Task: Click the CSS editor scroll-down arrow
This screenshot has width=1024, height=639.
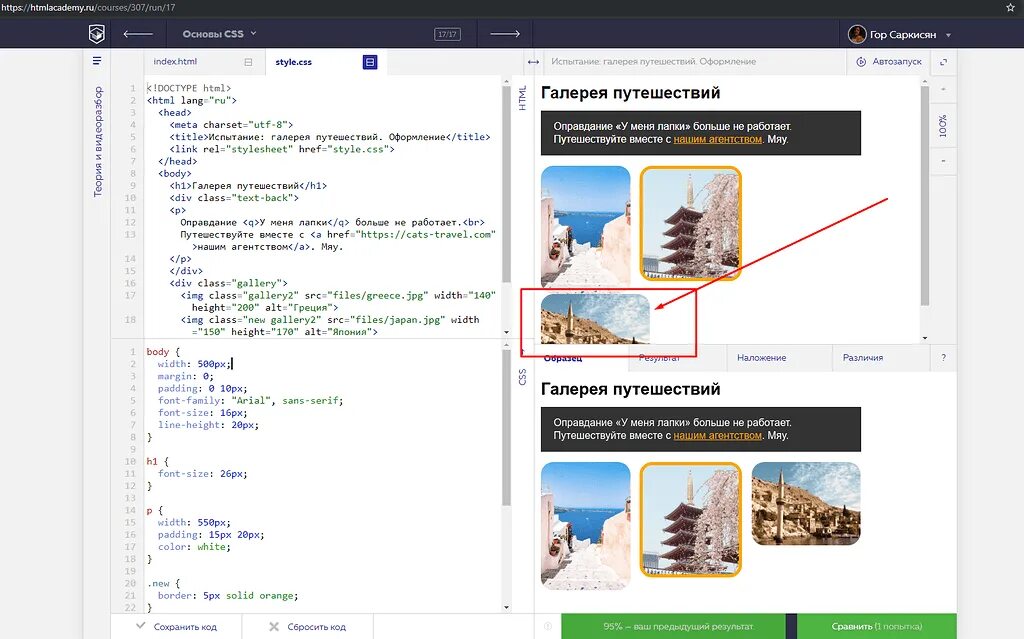Action: 507,608
